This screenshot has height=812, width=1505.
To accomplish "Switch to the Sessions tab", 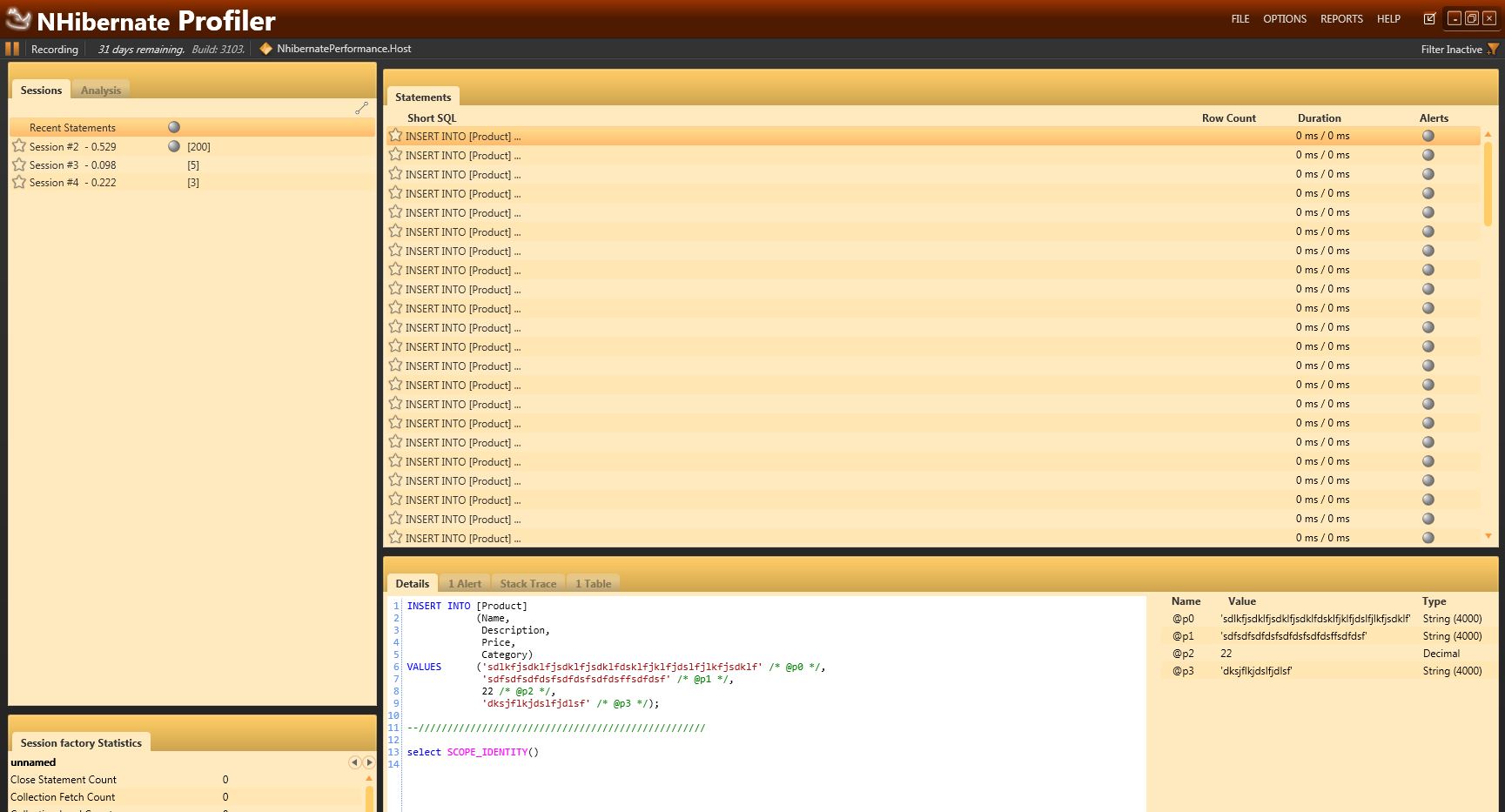I will coord(41,90).
